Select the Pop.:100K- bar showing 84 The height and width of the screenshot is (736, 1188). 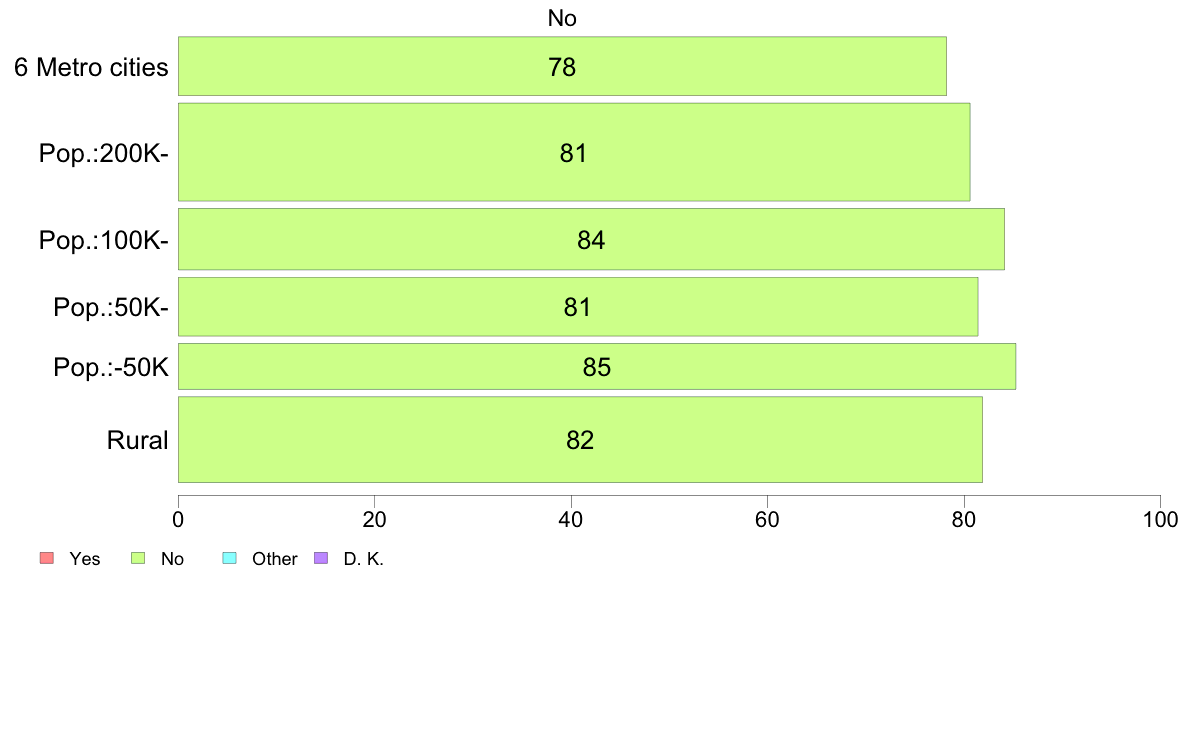591,239
